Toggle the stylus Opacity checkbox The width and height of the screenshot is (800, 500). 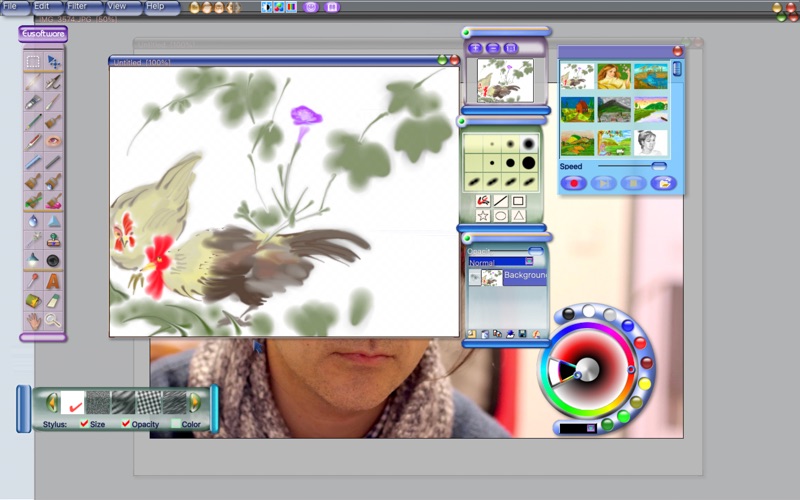click(x=126, y=424)
